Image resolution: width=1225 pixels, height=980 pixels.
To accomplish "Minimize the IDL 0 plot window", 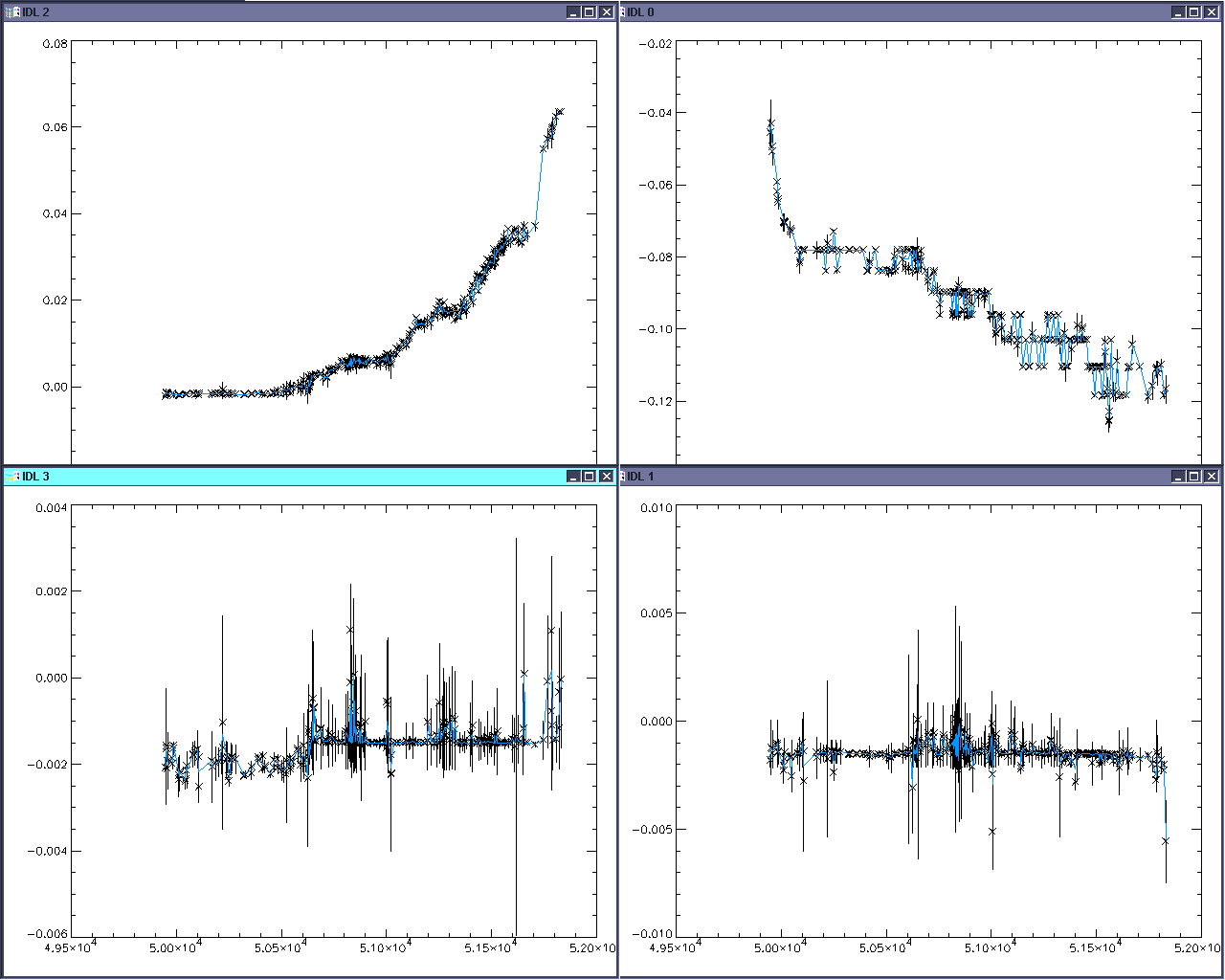I will point(1178,12).
